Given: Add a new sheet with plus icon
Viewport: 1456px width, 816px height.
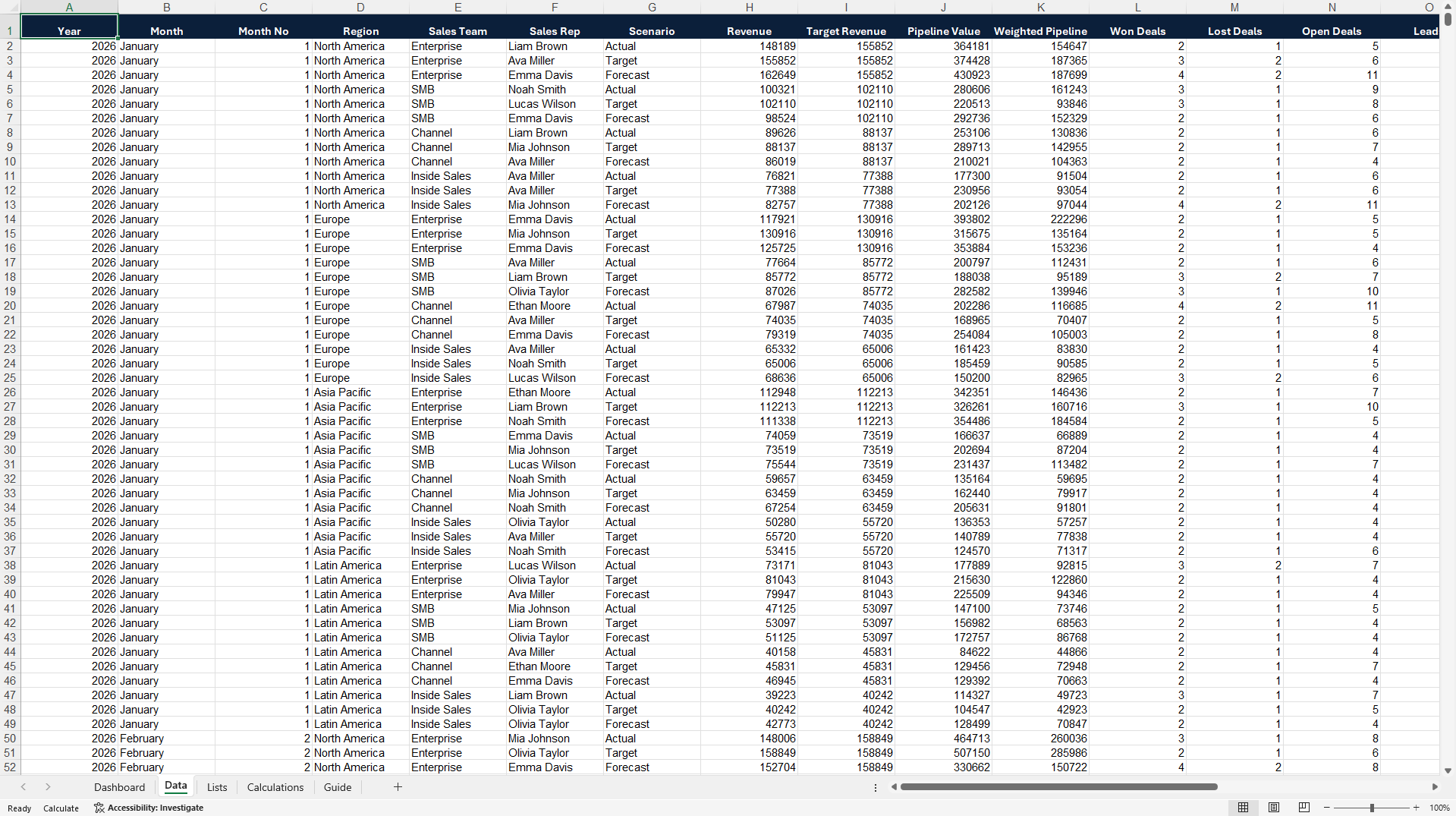Looking at the screenshot, I should 398,787.
